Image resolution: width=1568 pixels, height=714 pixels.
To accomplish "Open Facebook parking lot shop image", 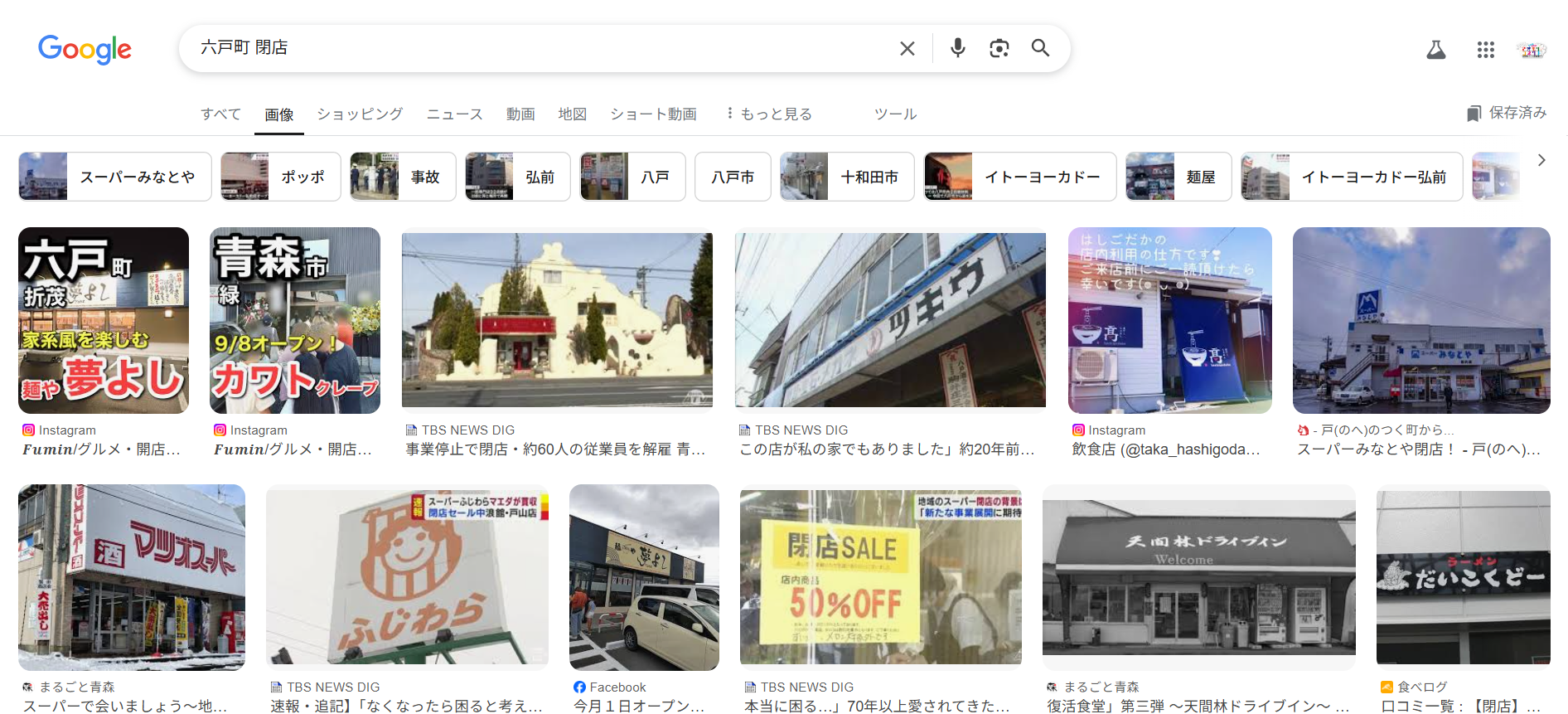I will (x=644, y=577).
